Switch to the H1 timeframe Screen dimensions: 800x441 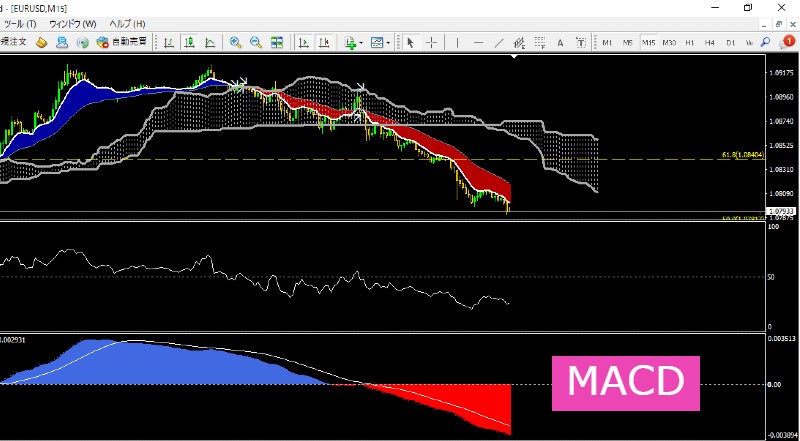pyautogui.click(x=690, y=43)
